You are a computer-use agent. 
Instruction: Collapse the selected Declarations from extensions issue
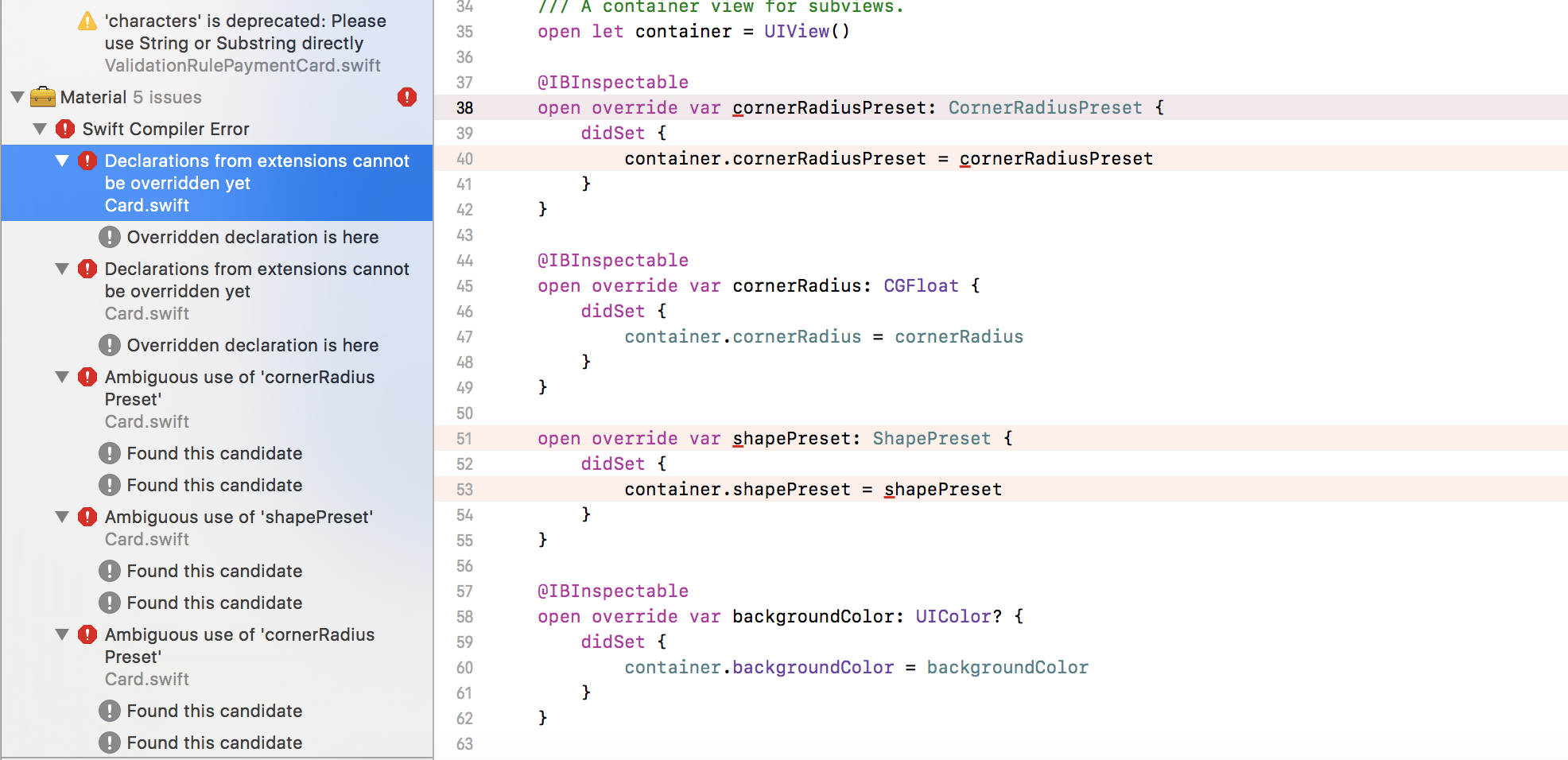[x=62, y=161]
